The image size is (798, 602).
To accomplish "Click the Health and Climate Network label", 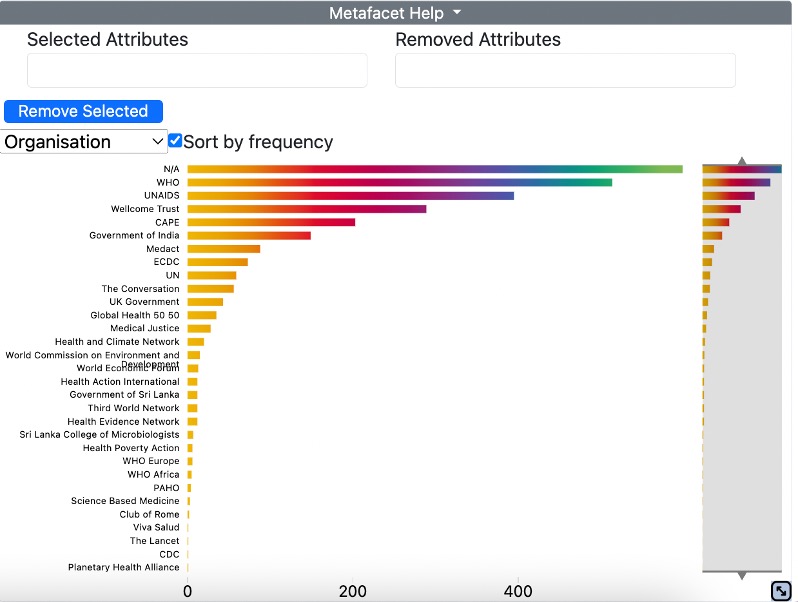I will (x=117, y=341).
